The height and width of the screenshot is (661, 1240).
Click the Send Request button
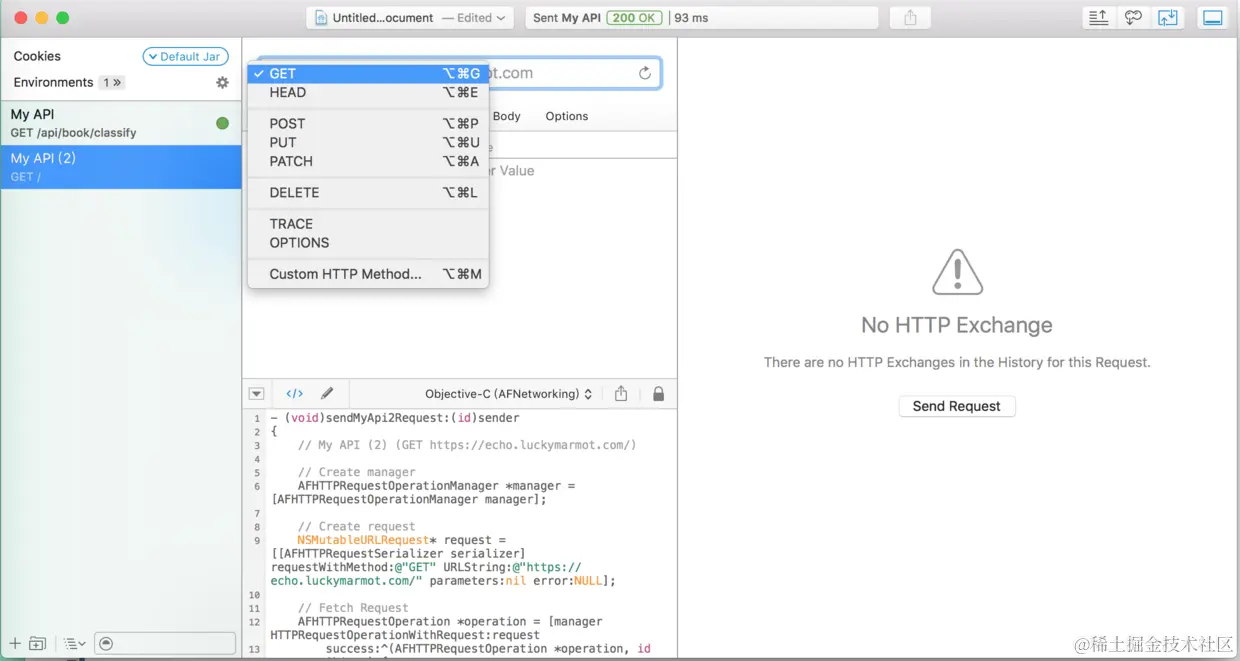tap(957, 406)
